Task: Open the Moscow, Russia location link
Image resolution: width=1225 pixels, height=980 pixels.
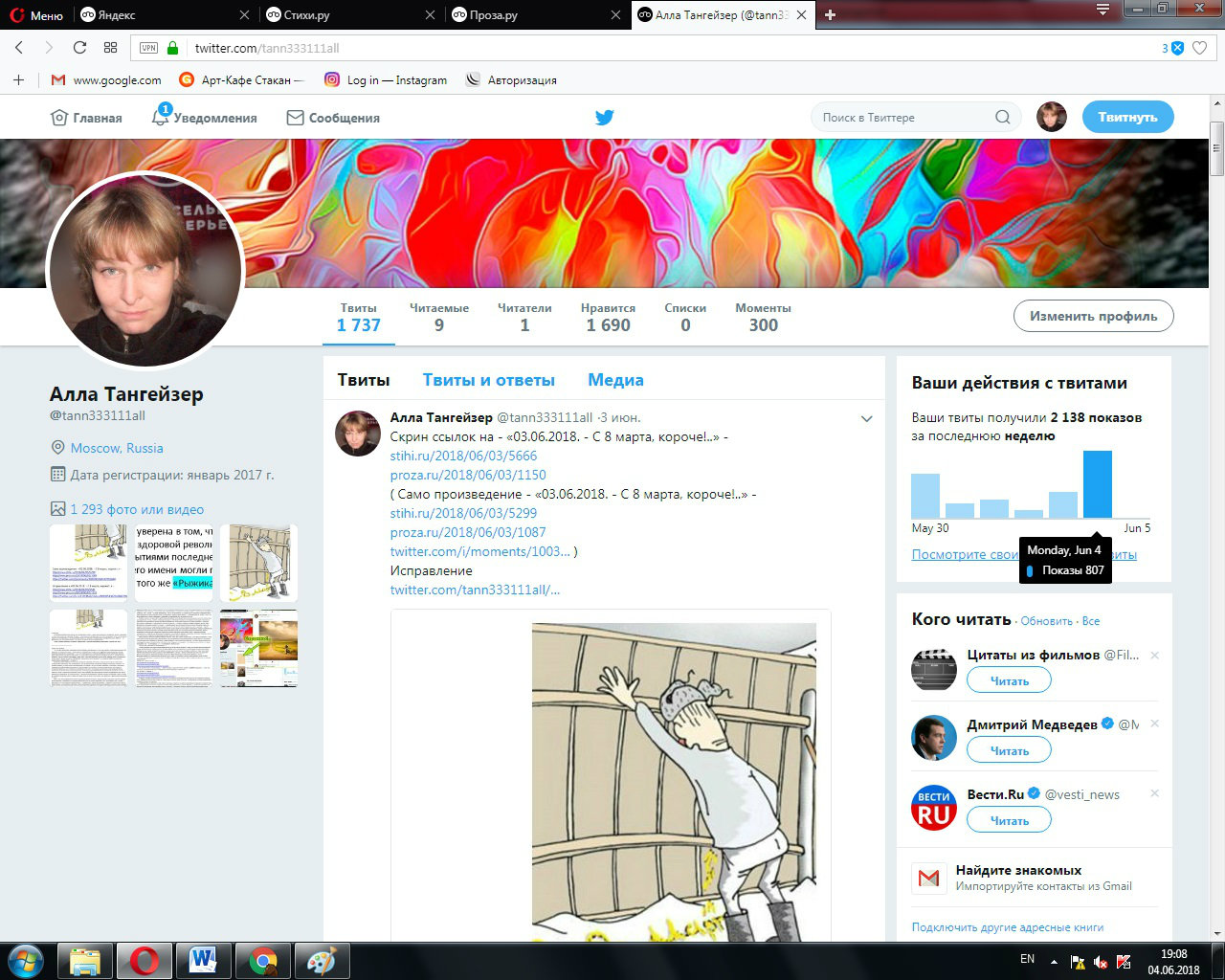Action: coord(117,448)
